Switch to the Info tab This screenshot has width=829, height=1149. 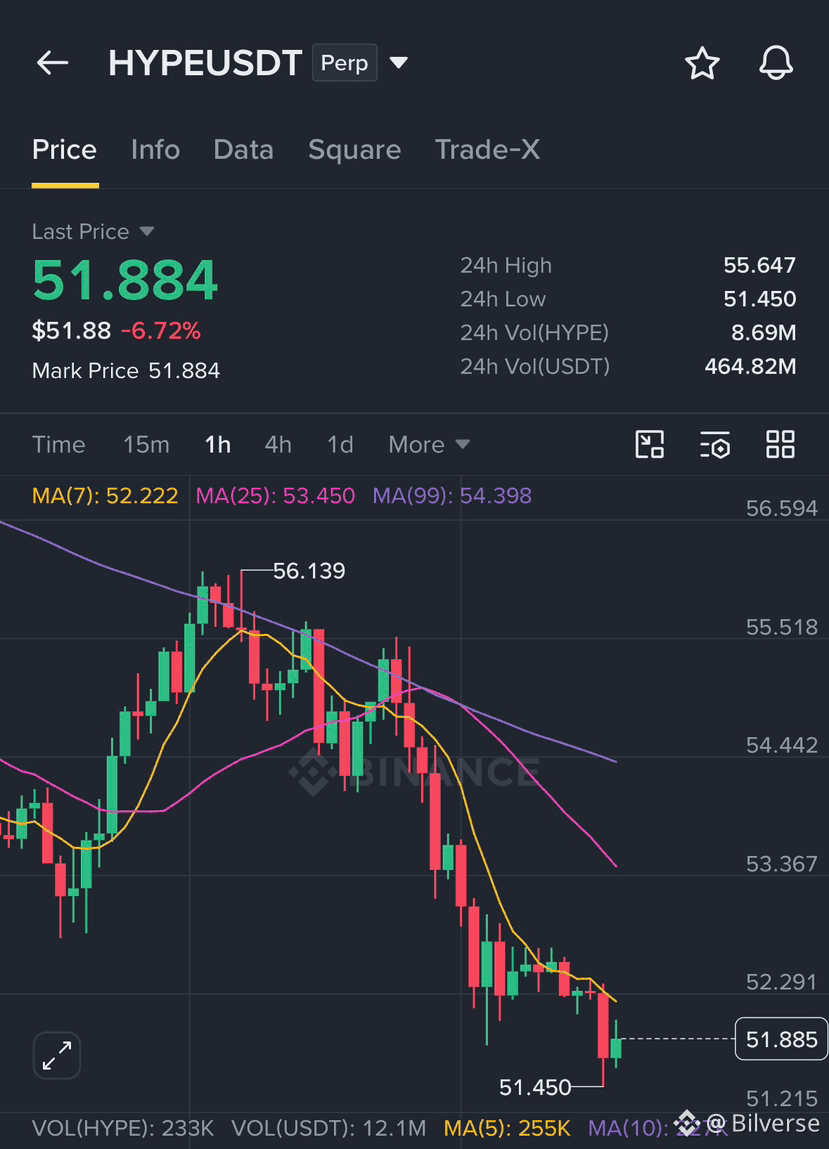tap(155, 149)
